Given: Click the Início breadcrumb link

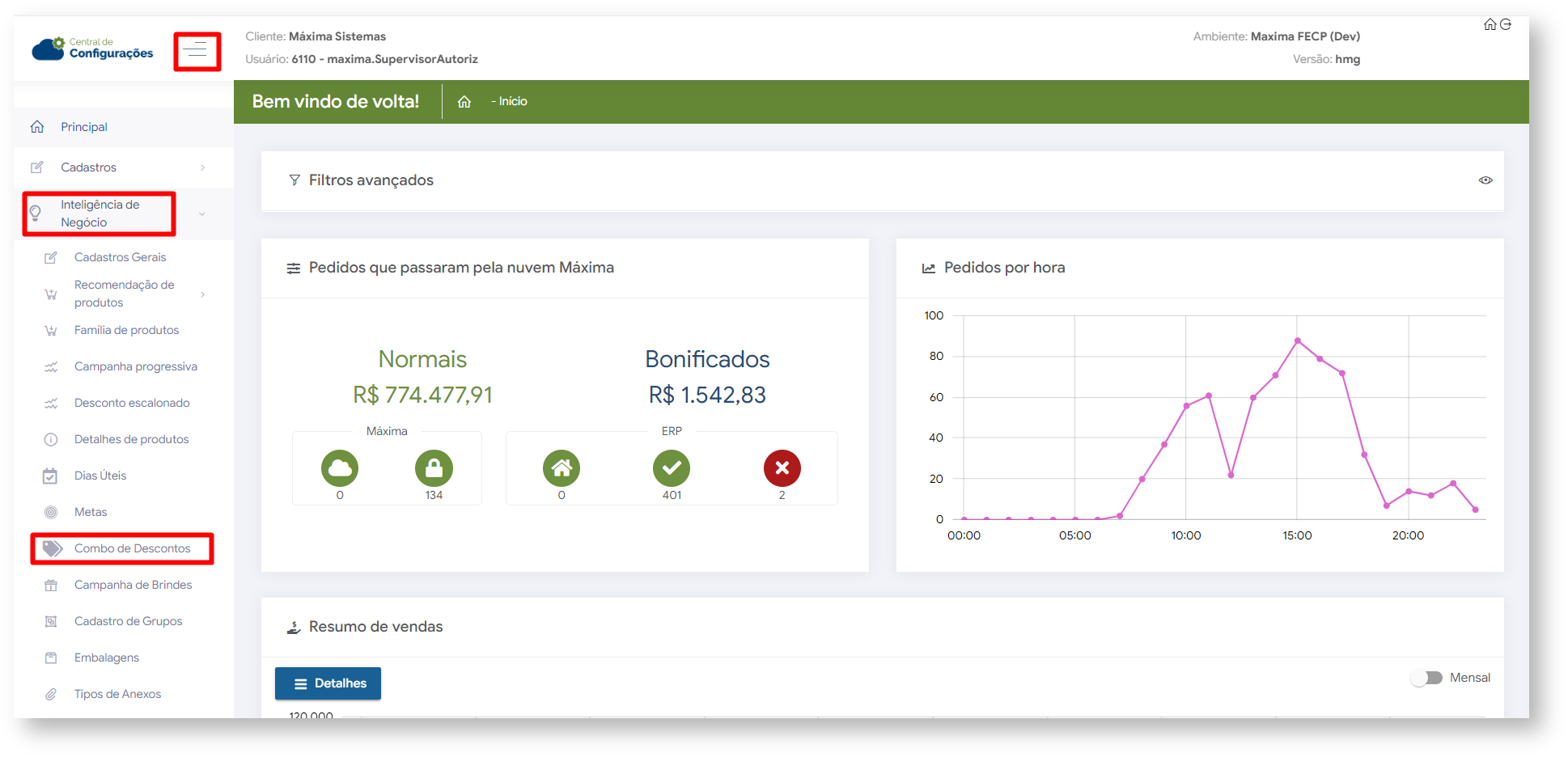Looking at the screenshot, I should click(513, 102).
